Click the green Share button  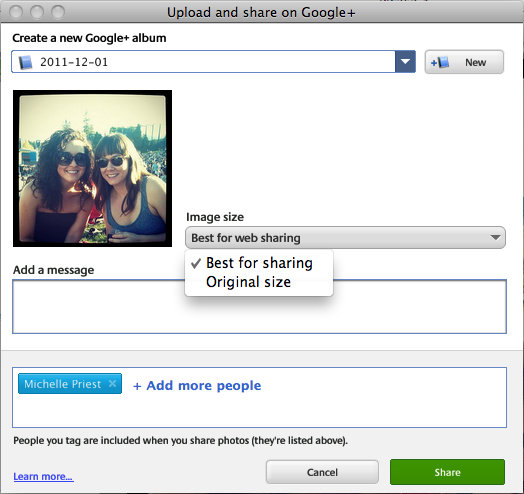[447, 472]
